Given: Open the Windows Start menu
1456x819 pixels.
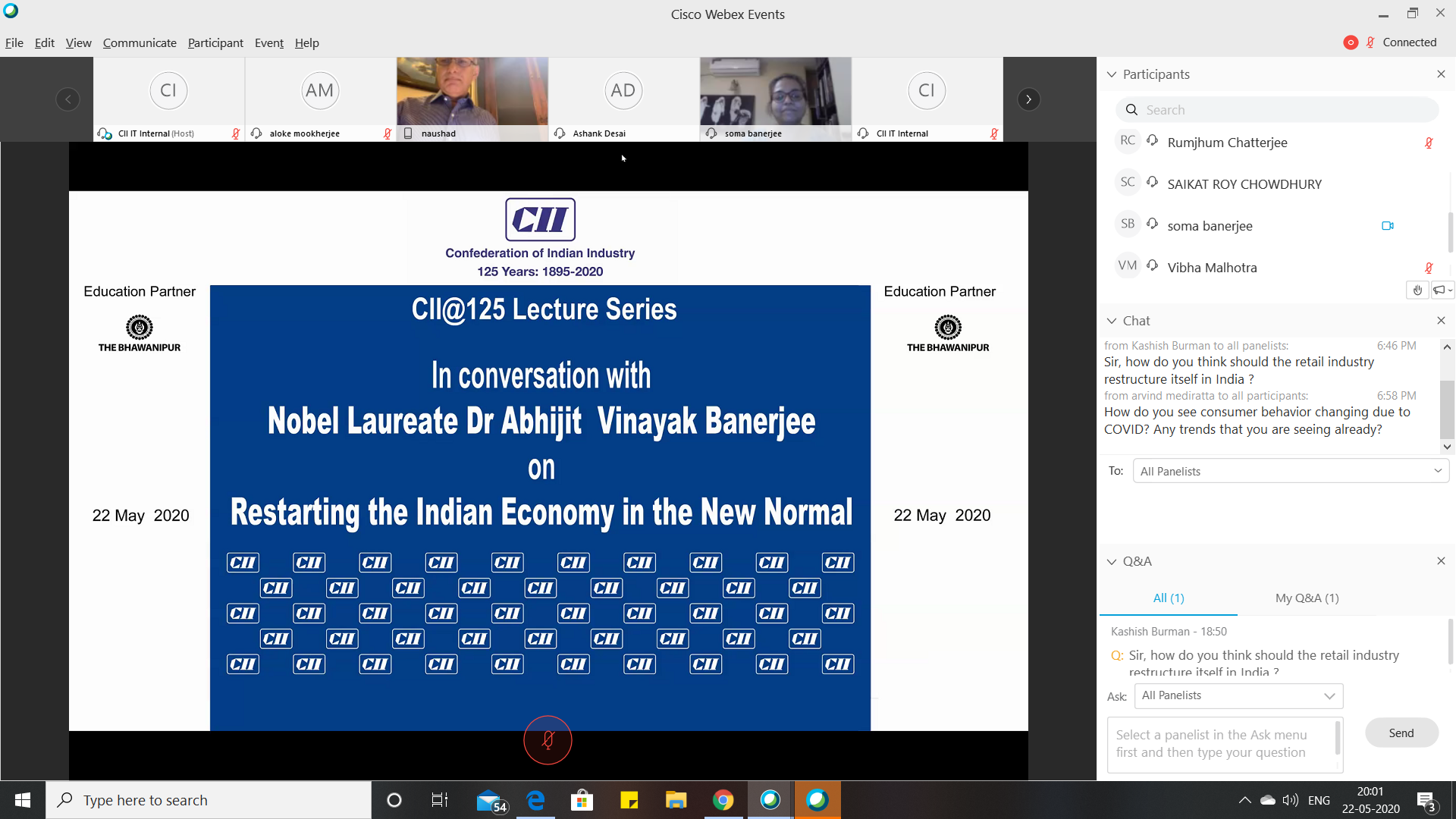Looking at the screenshot, I should [x=23, y=800].
